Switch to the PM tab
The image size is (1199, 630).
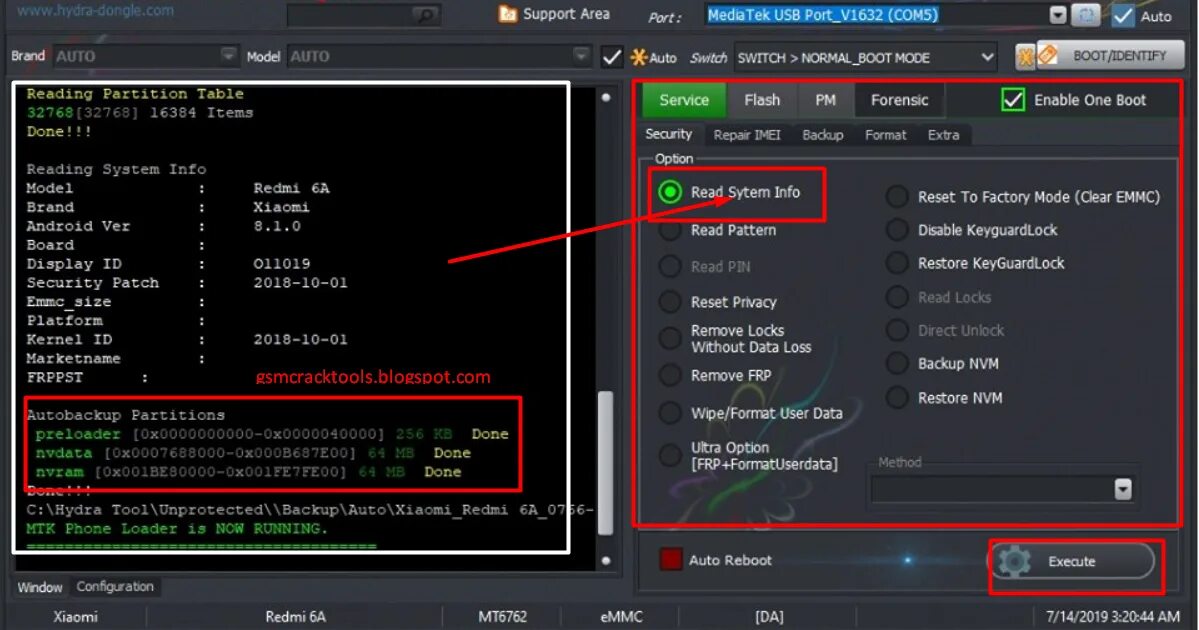[x=825, y=100]
